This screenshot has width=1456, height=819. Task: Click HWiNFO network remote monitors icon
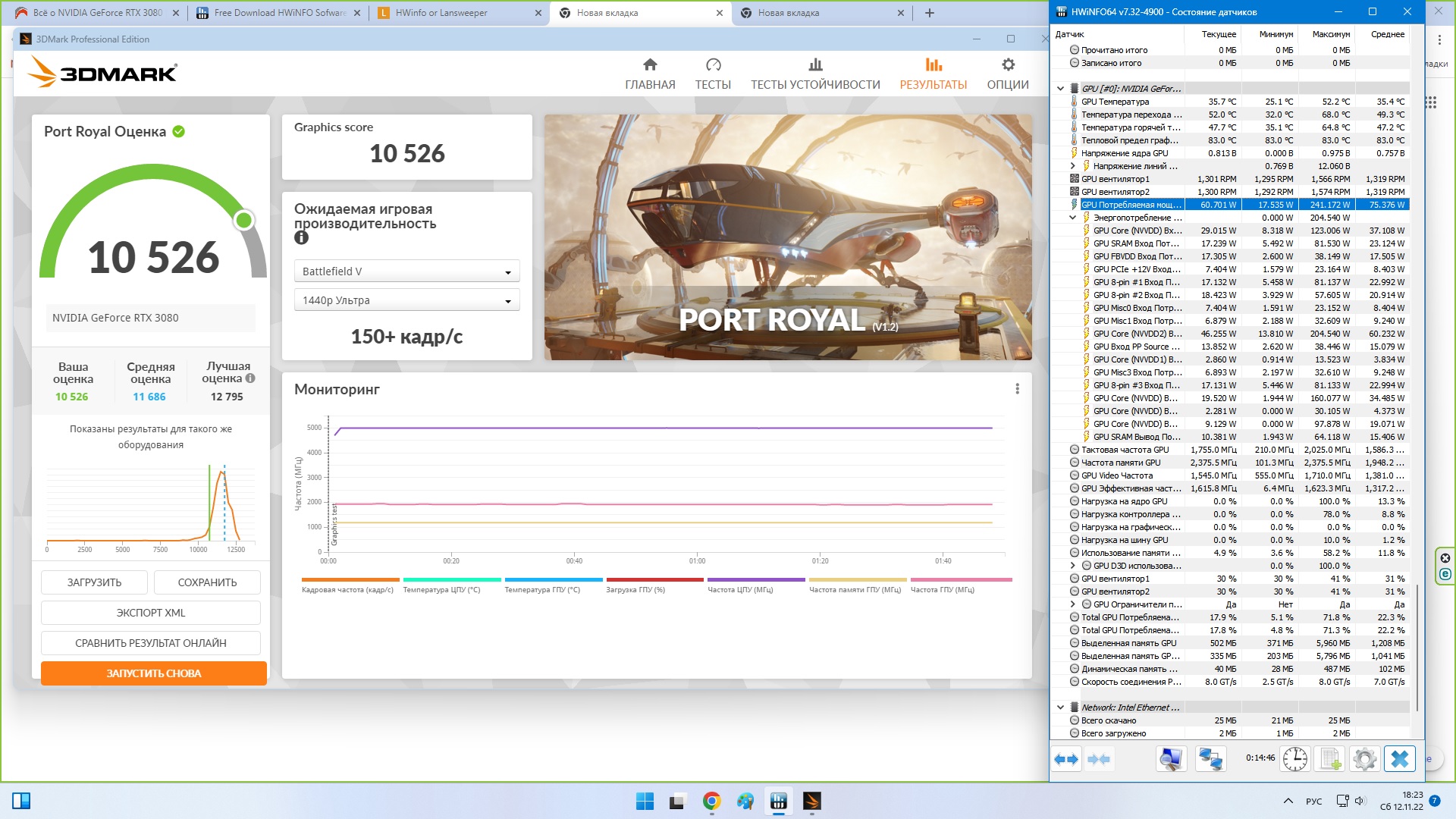[x=1210, y=758]
